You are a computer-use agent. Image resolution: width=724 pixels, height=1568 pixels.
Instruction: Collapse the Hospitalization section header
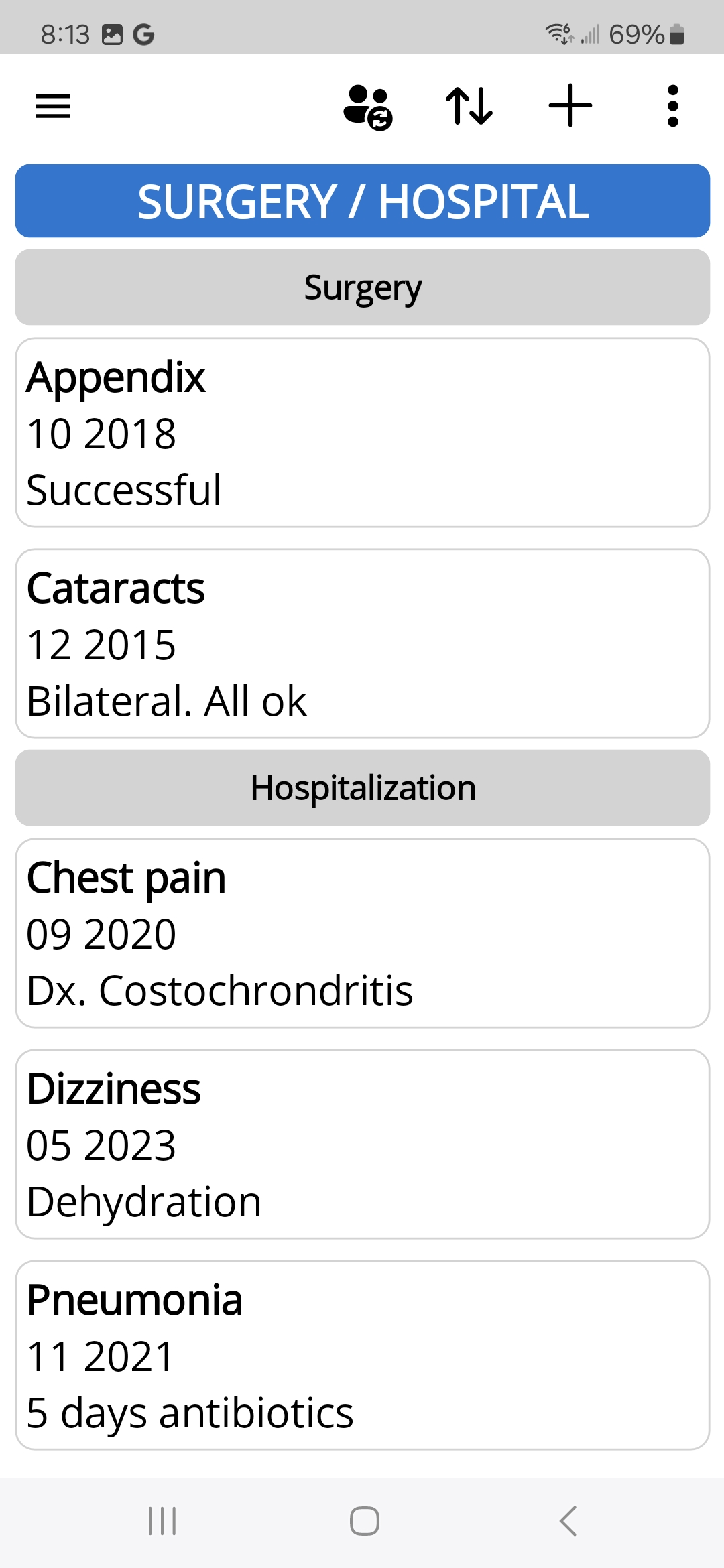363,788
